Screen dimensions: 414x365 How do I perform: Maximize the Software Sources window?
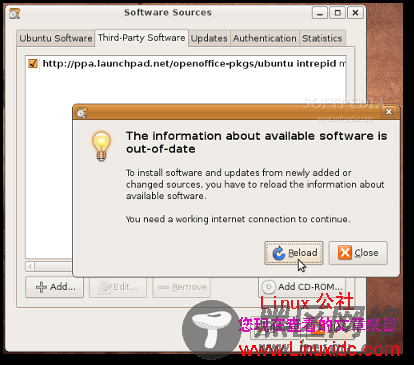click(x=338, y=13)
